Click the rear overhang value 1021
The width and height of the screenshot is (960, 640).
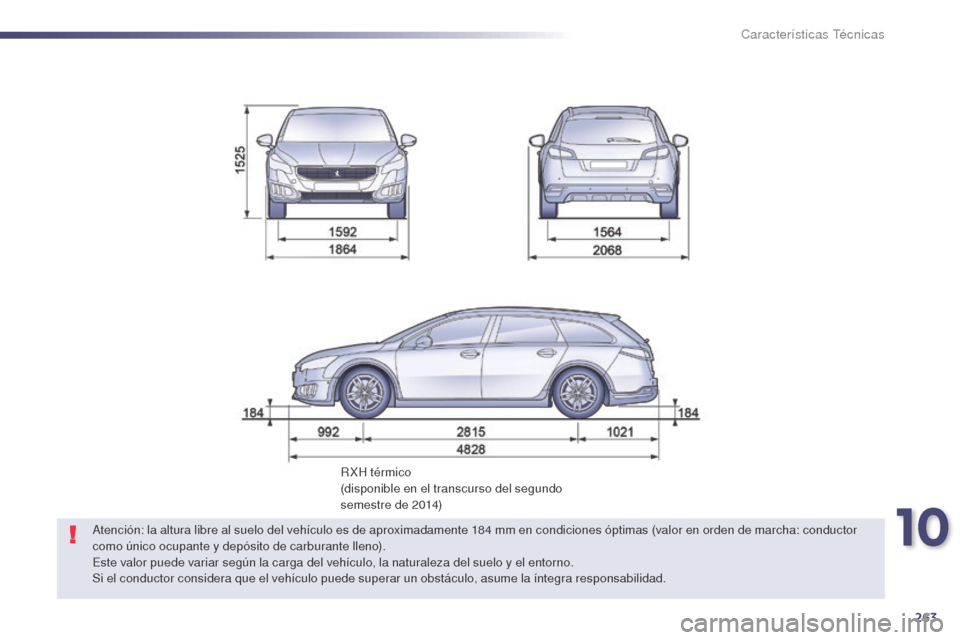click(x=620, y=432)
